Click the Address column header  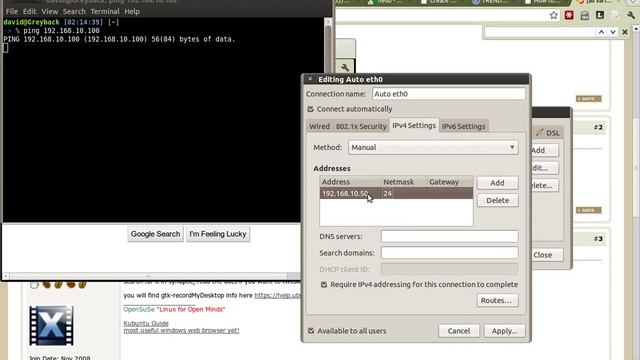coord(350,182)
